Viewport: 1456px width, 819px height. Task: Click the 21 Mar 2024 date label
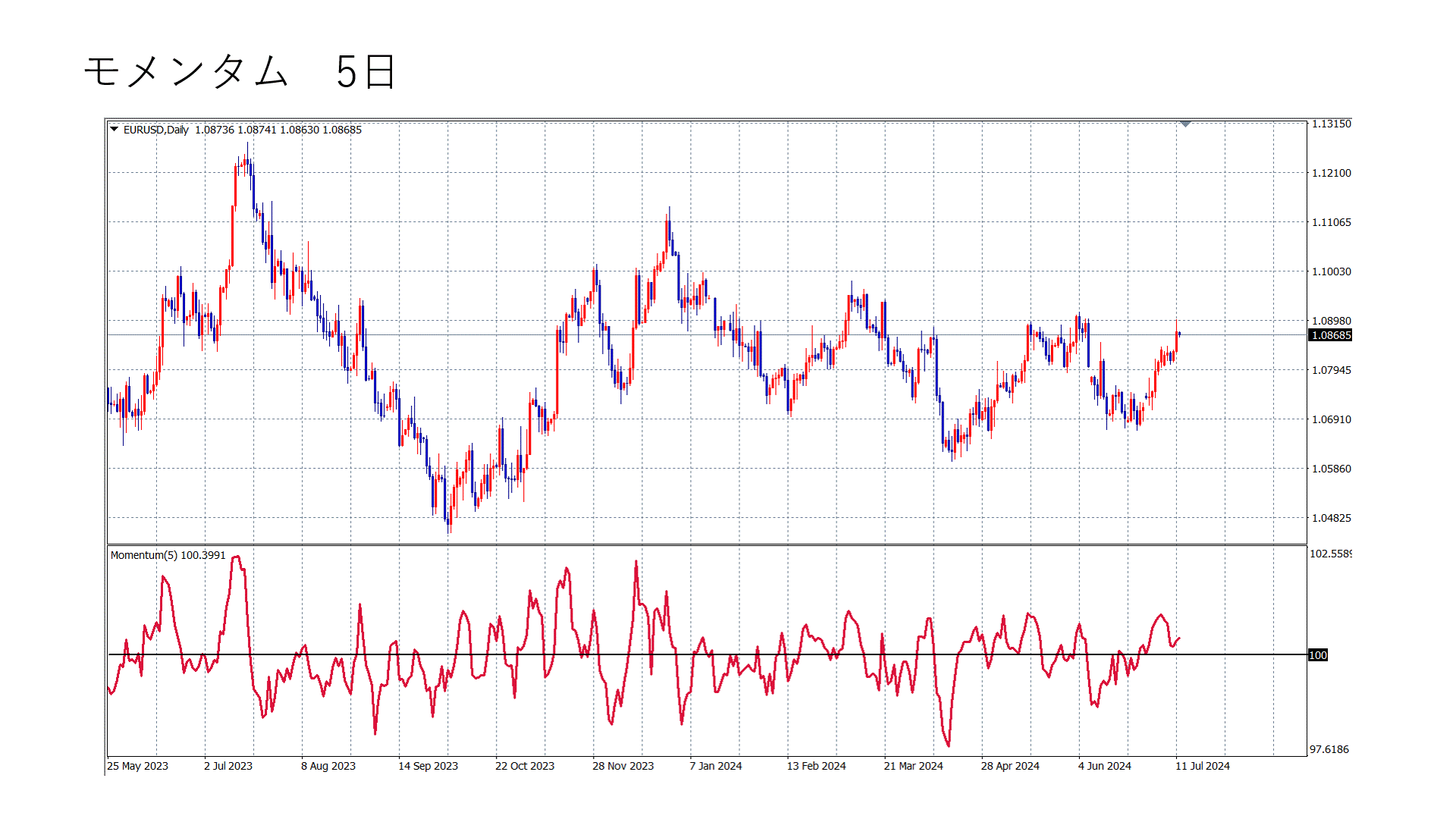(913, 766)
